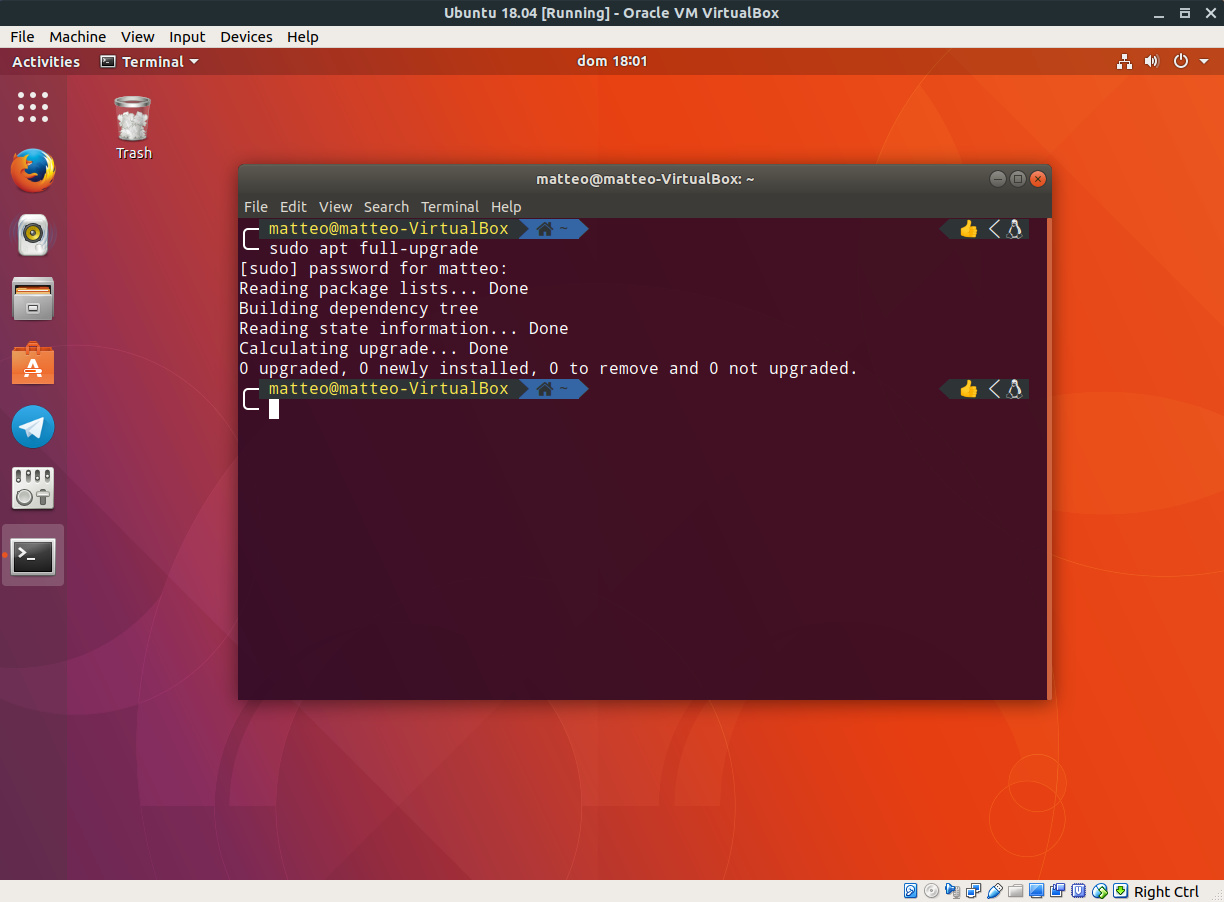Expand the system menu arrow in top bar

tap(1205, 62)
